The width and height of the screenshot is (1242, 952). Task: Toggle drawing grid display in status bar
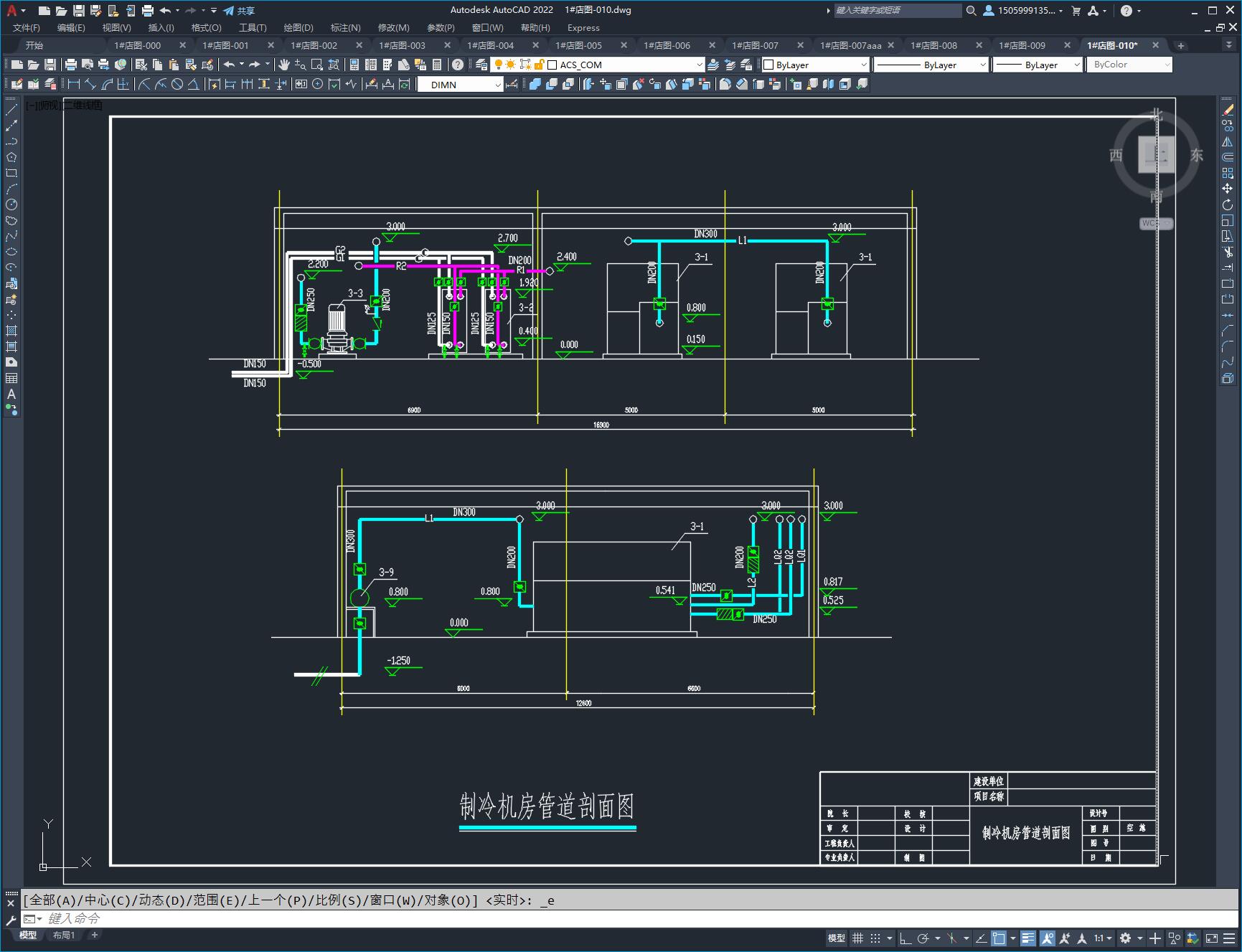(x=857, y=938)
